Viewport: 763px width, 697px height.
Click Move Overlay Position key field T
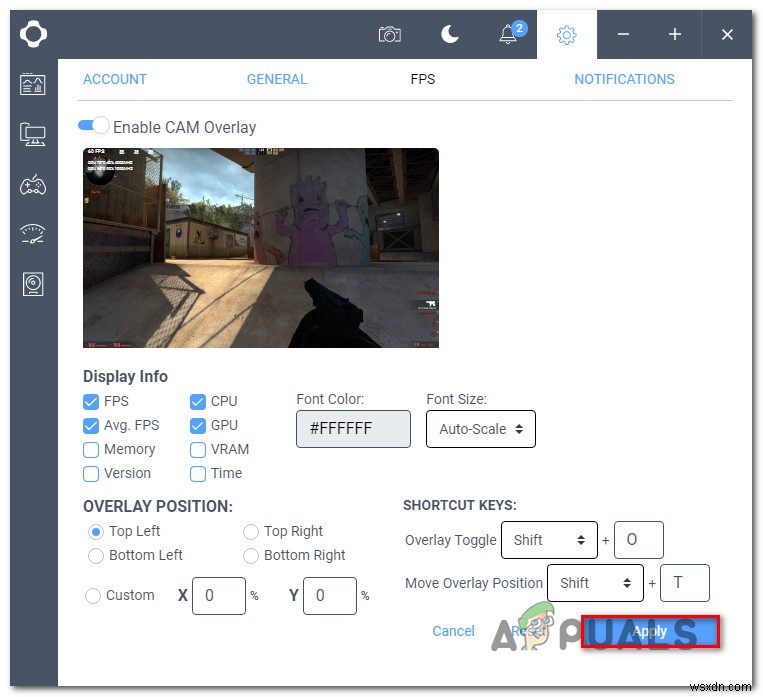tap(685, 583)
